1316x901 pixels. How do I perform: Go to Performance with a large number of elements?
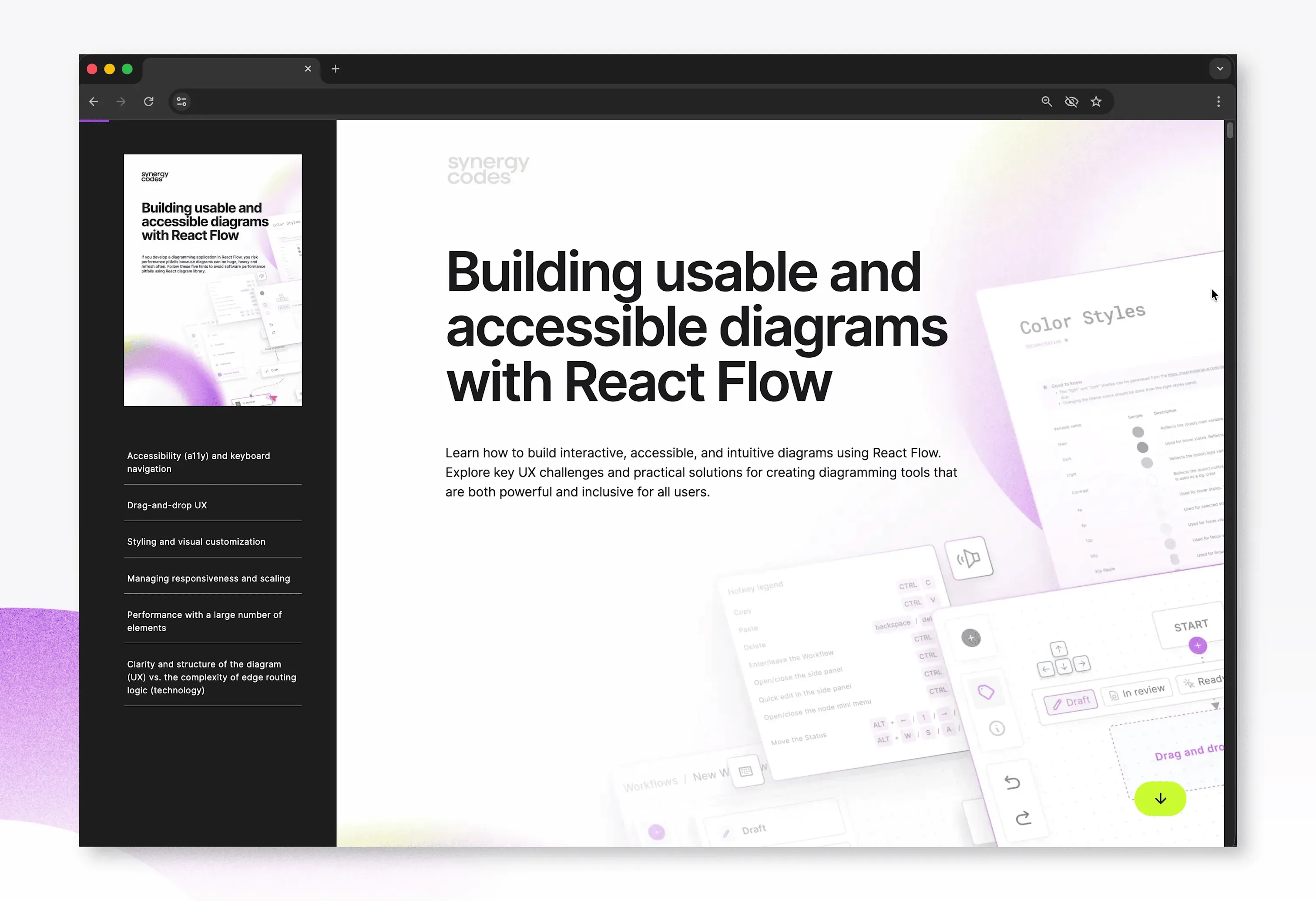coord(213,621)
